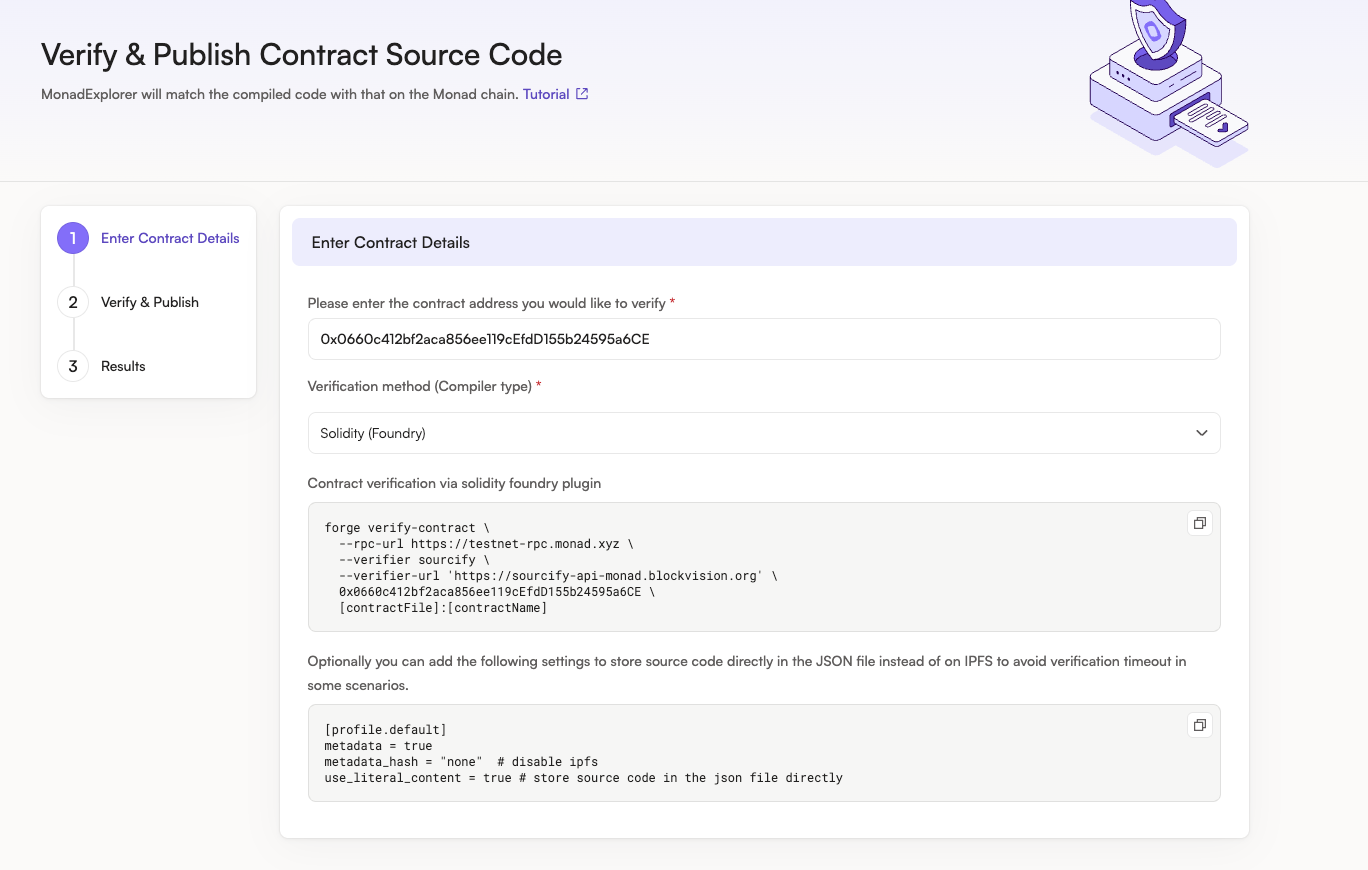The image size is (1368, 870).
Task: Expand the Solidity (Foundry) dropdown arrow
Action: tap(1201, 433)
